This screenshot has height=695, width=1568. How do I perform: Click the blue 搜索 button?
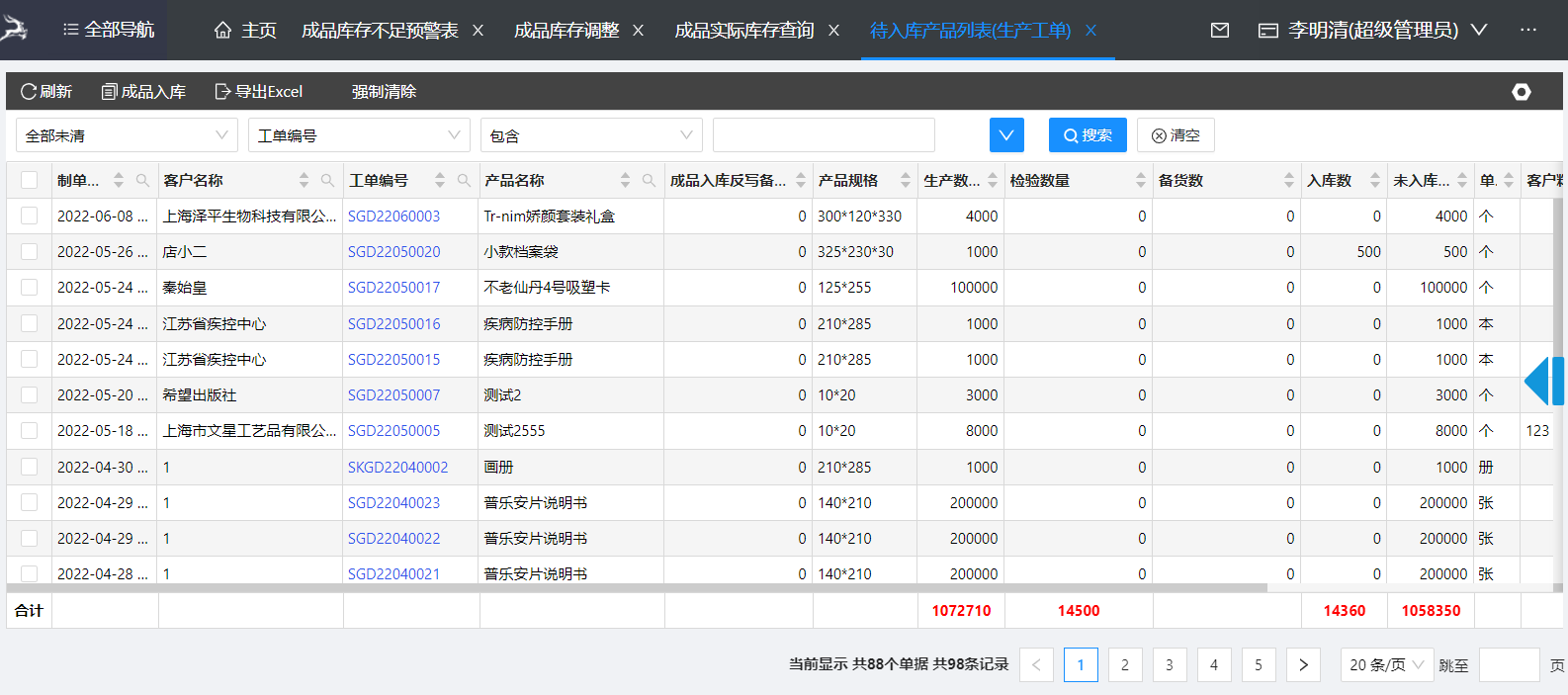pos(1088,135)
